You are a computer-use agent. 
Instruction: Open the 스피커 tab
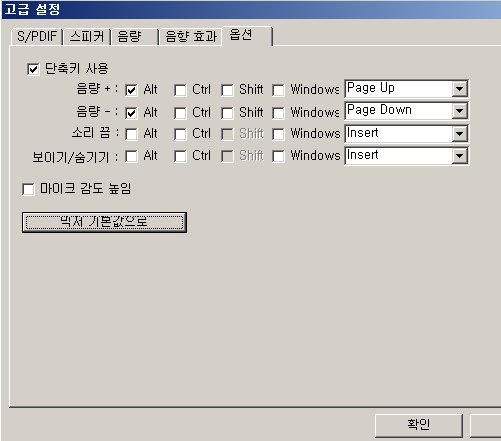[87, 36]
